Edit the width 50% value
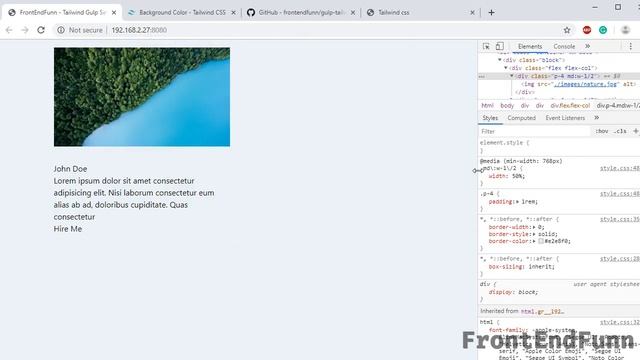Viewport: 640px width, 360px height. pos(517,176)
